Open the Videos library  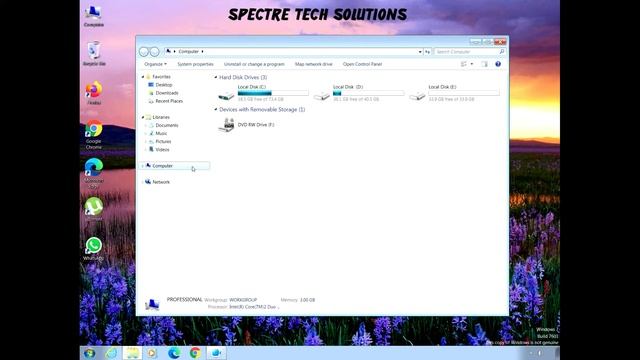click(x=162, y=149)
